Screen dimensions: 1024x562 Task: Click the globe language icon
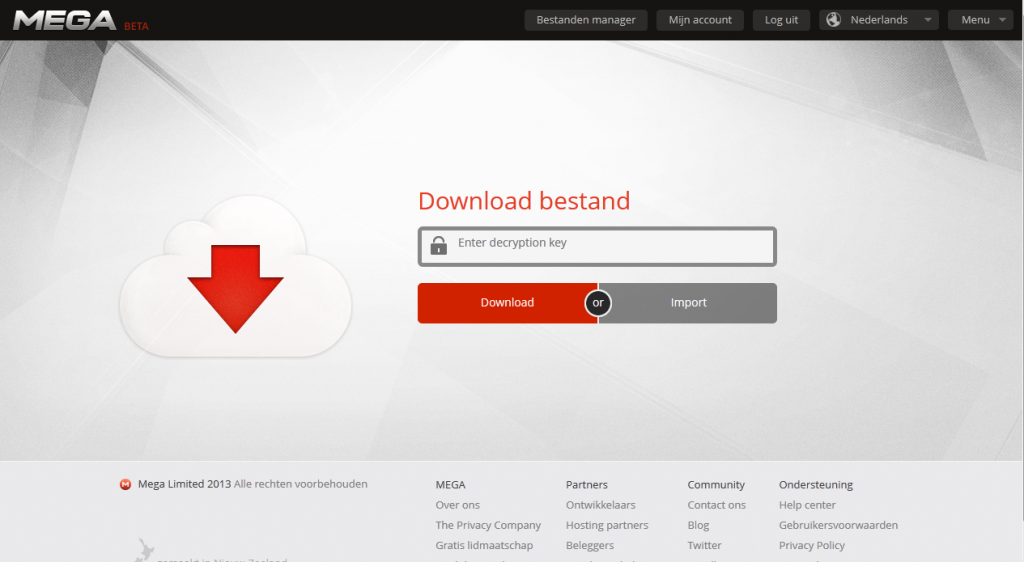pyautogui.click(x=833, y=20)
